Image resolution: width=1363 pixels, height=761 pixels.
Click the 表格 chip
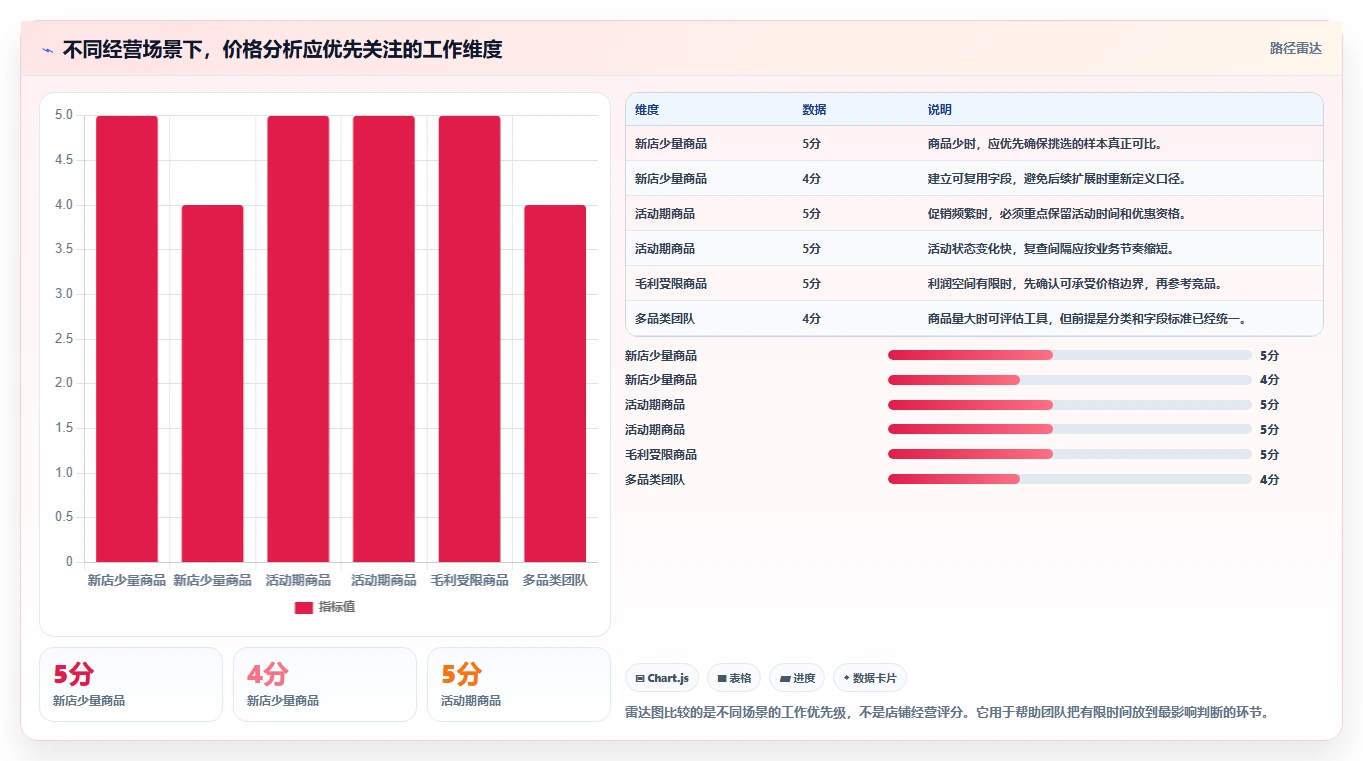734,678
